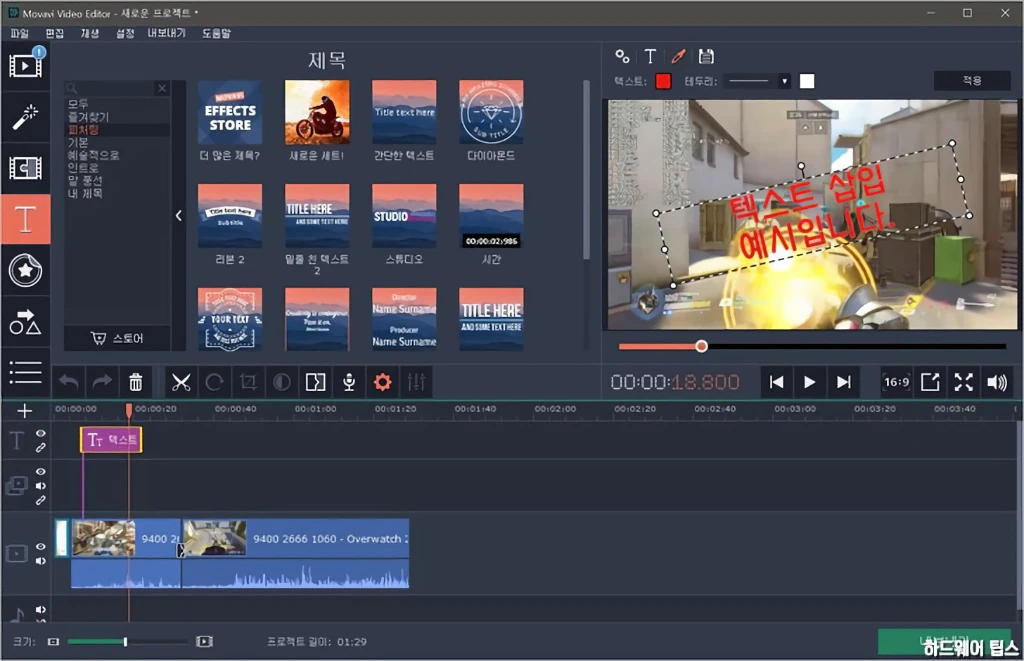The width and height of the screenshot is (1024, 661).
Task: Open the 16:9 aspect ratio selector
Action: click(x=897, y=382)
